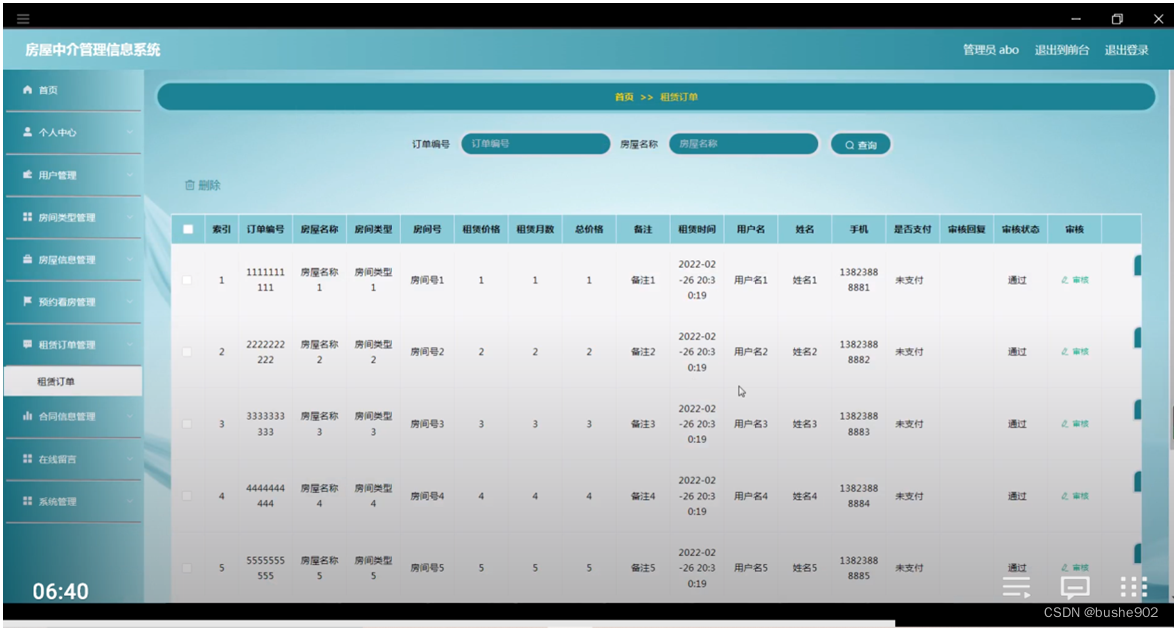1174x628 pixels.
Task: Expand the 预约看房管理 chevron
Action: (130, 302)
